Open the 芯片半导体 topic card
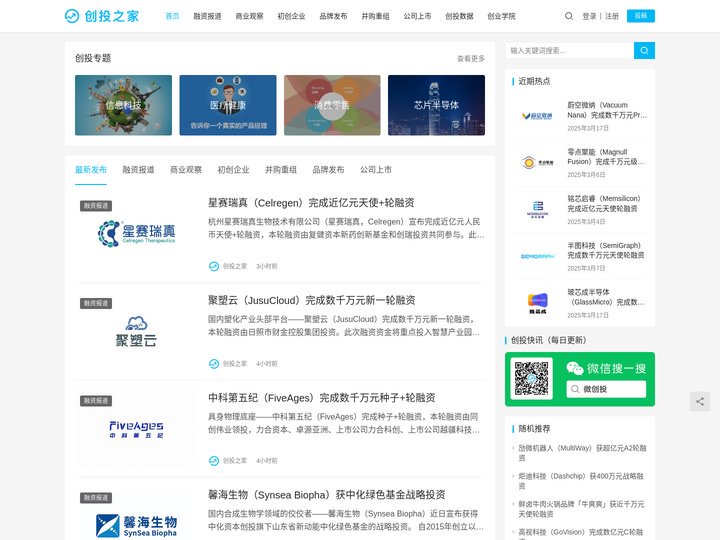The width and height of the screenshot is (720, 540). [436, 105]
